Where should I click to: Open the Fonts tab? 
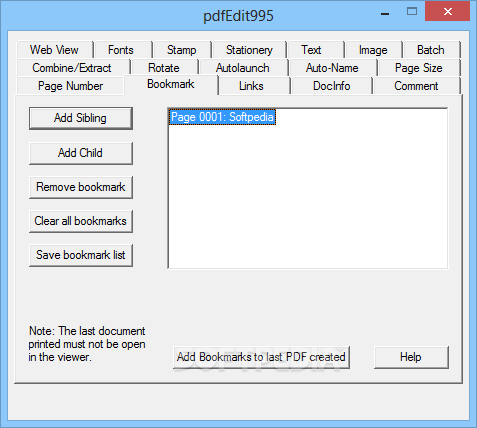(123, 50)
